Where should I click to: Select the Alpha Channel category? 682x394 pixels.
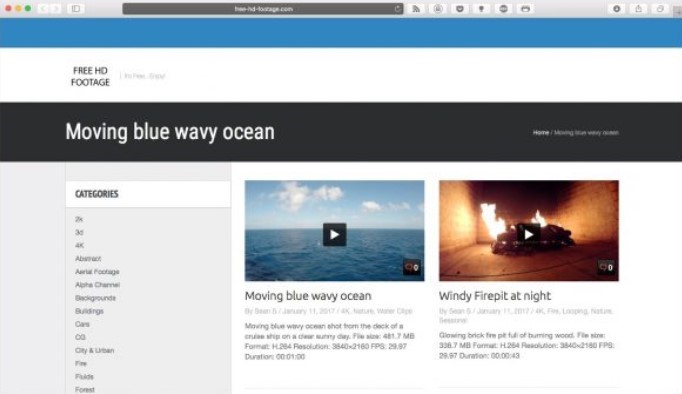point(97,284)
